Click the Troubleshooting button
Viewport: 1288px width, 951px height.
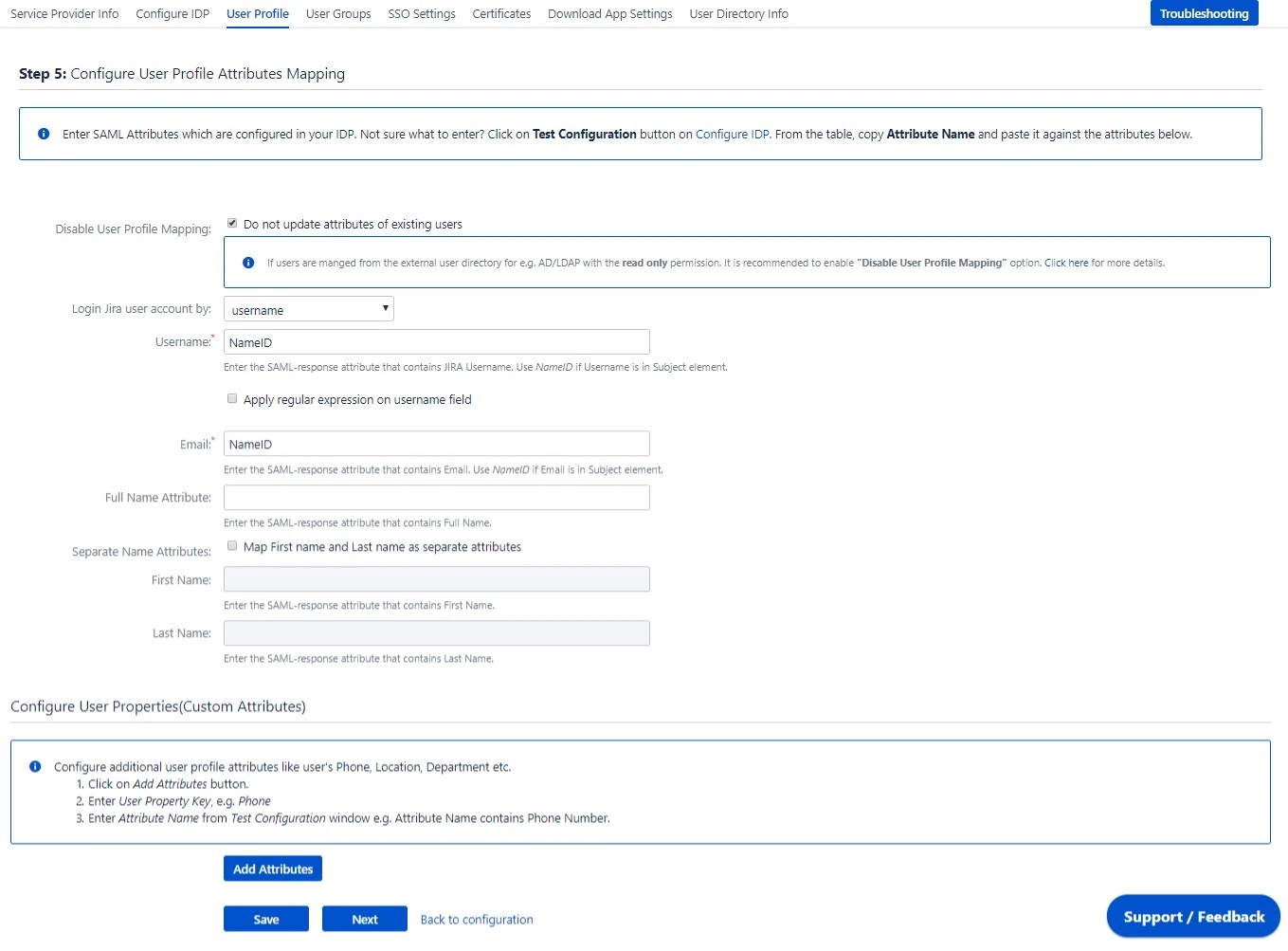(x=1204, y=13)
